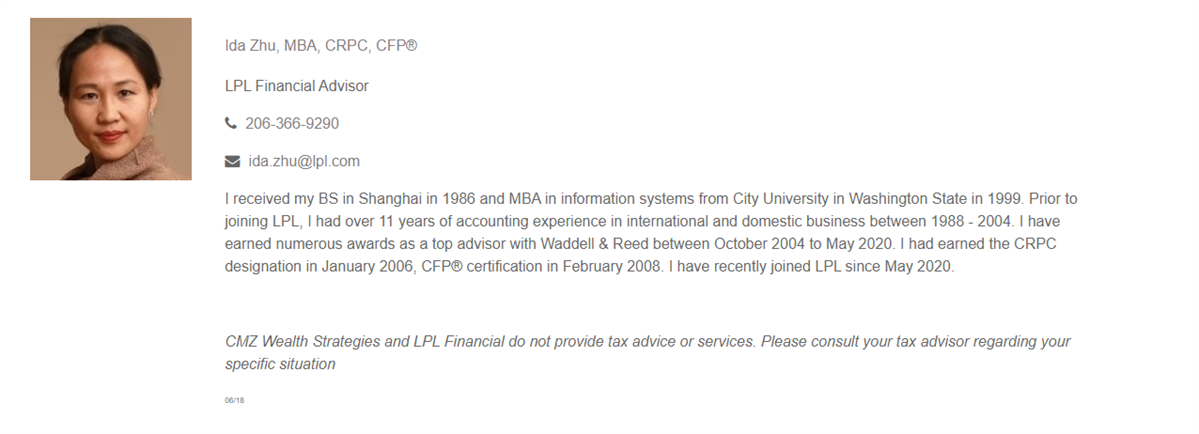1199x434 pixels.
Task: Click the phone handset icon
Action: [231, 123]
